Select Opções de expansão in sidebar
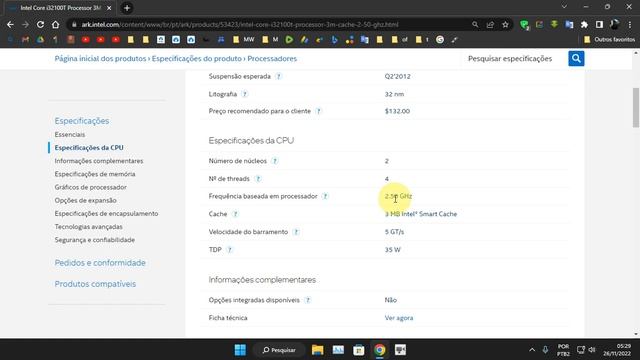 tap(85, 200)
